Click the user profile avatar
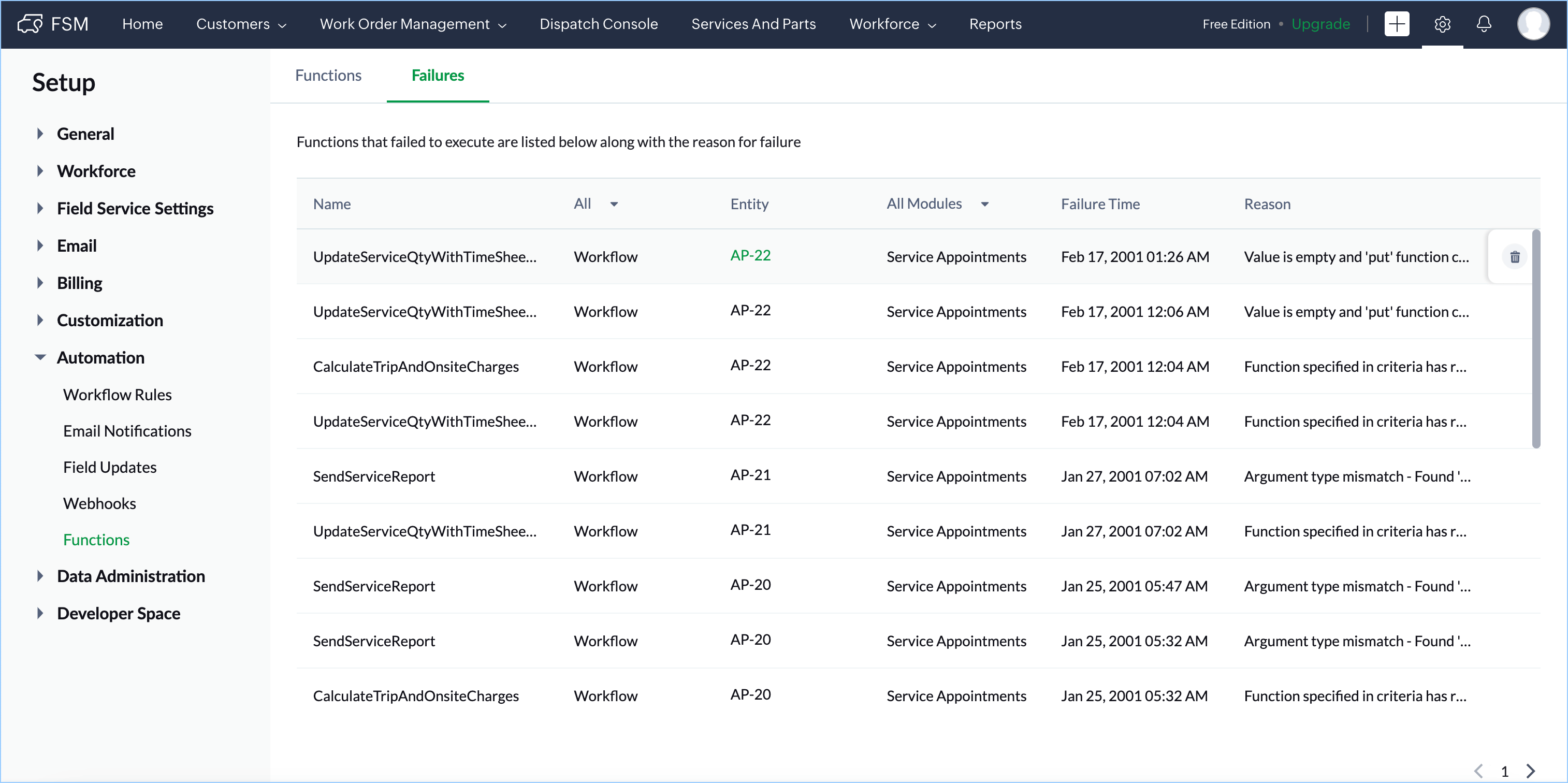Screen dimensions: 1568x783 coord(1533,24)
